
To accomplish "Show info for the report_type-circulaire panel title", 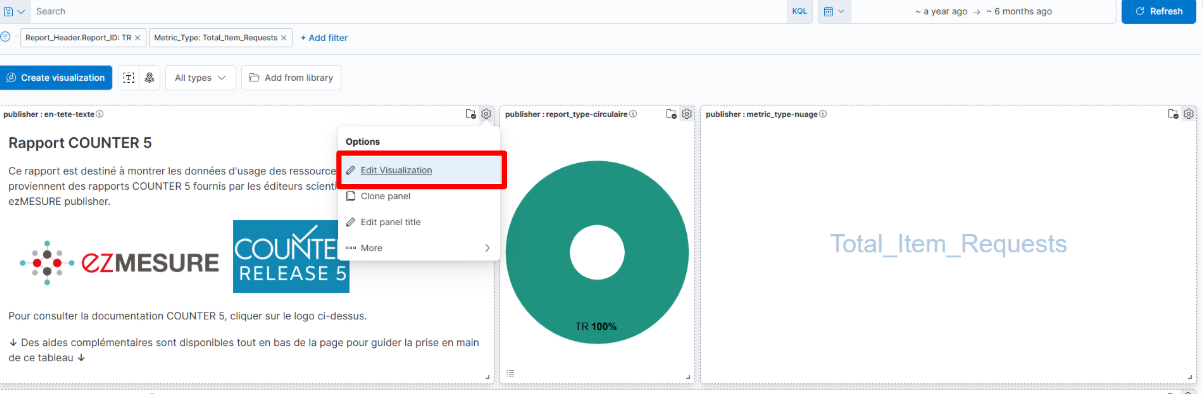I will [634, 114].
